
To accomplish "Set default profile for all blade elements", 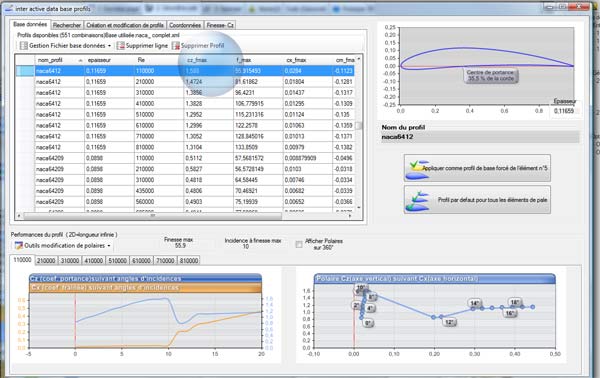I will click(x=477, y=200).
